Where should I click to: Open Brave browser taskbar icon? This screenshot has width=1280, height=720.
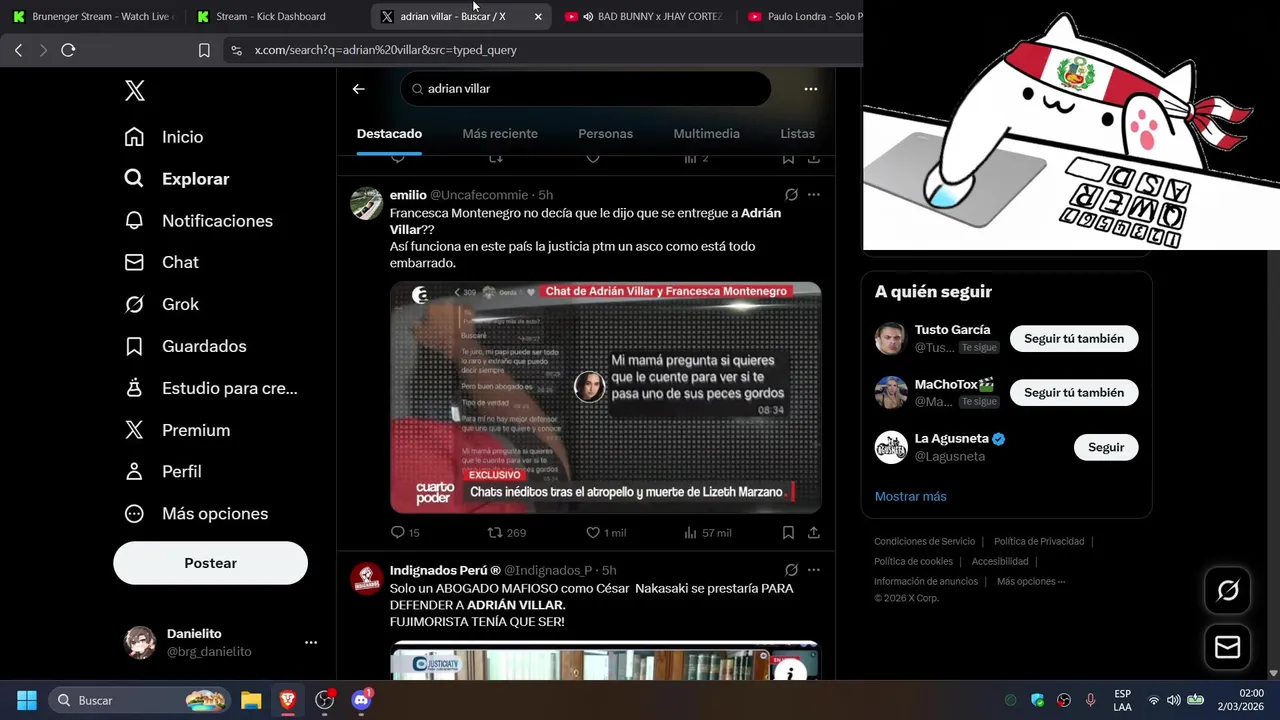[288, 700]
